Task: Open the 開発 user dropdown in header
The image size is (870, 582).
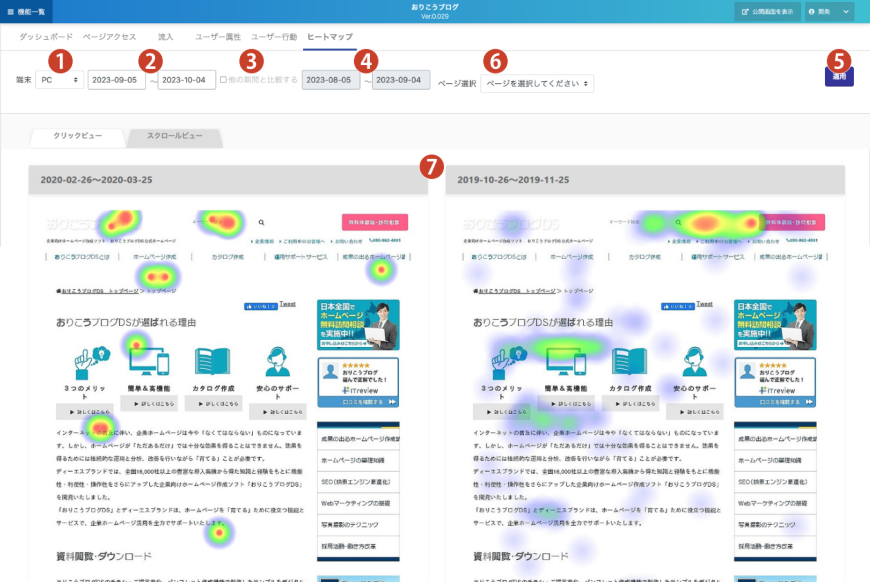Action: [829, 11]
